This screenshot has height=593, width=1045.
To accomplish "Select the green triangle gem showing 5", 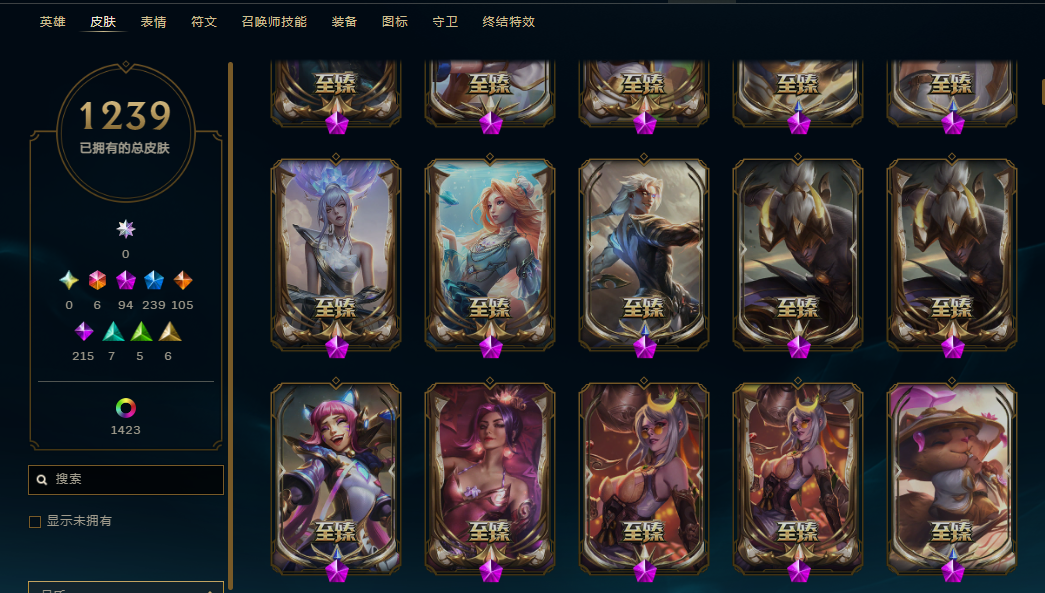I will [141, 331].
